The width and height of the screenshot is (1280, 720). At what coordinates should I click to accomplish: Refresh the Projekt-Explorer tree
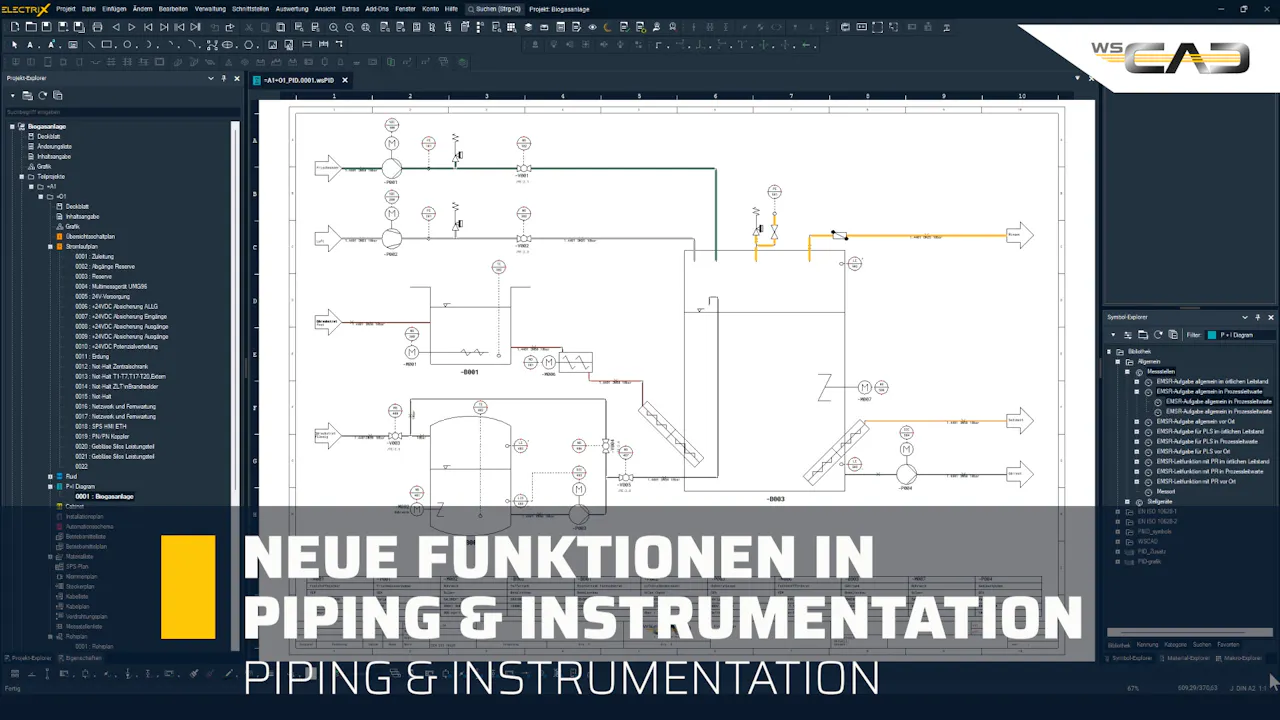tap(42, 95)
